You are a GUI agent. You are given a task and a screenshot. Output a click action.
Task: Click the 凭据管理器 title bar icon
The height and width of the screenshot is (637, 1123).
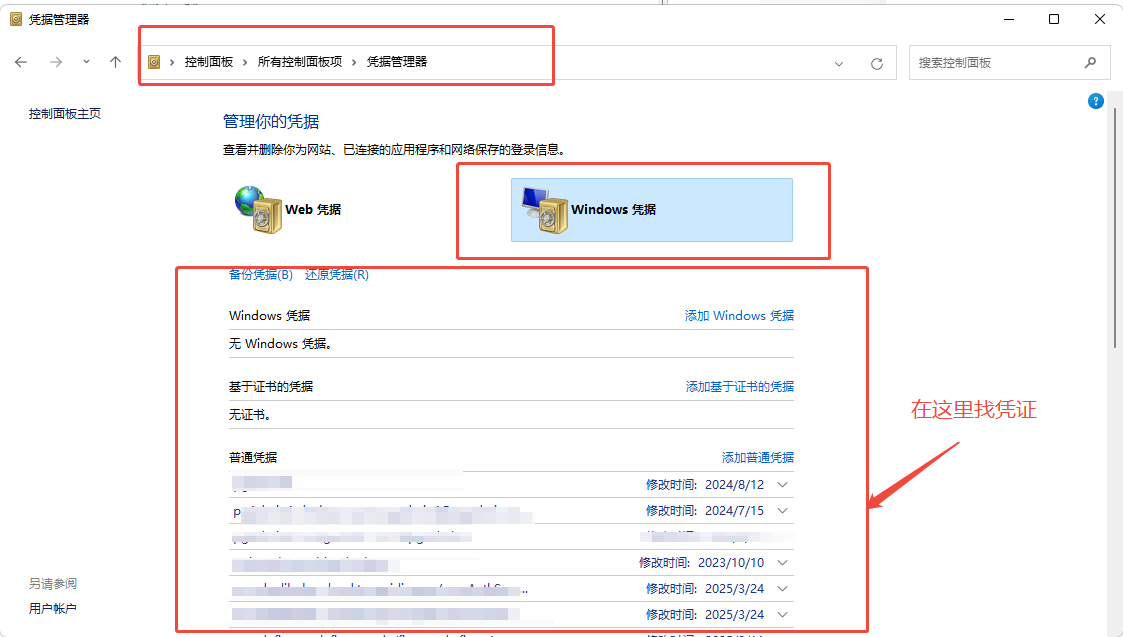(16, 19)
